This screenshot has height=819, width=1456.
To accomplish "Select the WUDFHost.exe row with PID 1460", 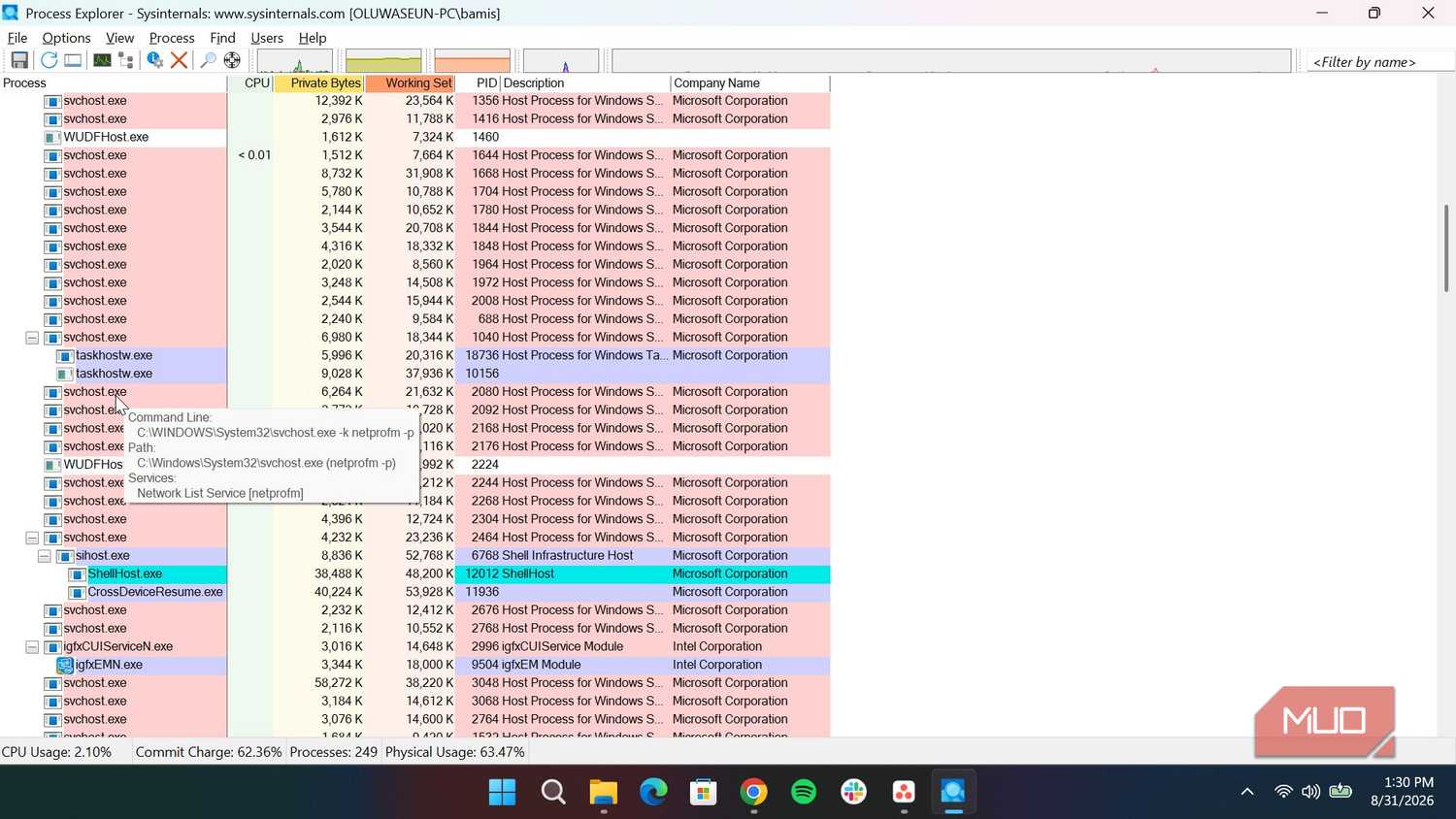I will pyautogui.click(x=415, y=137).
